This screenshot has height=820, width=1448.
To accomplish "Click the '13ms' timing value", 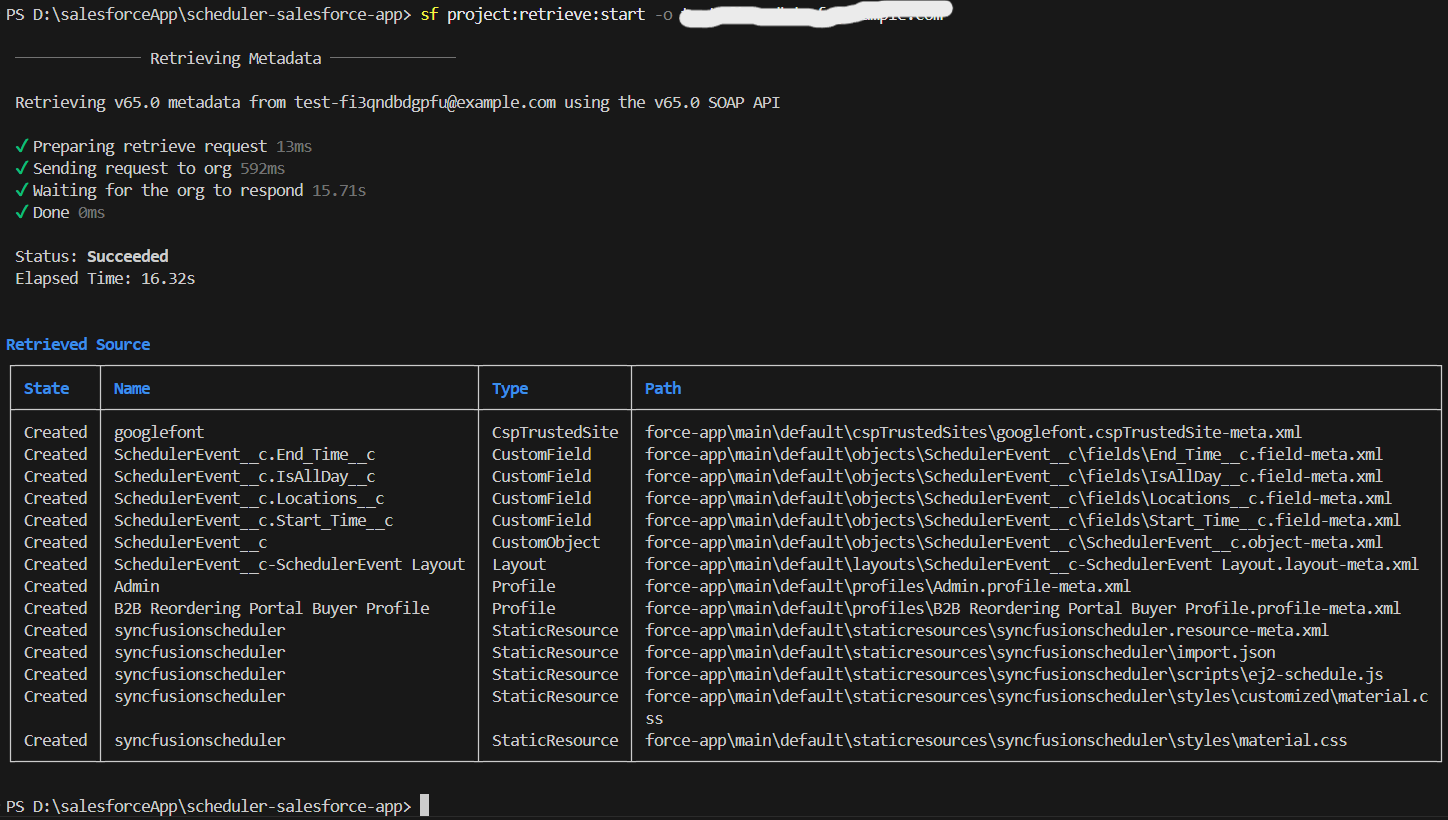I will pos(294,146).
